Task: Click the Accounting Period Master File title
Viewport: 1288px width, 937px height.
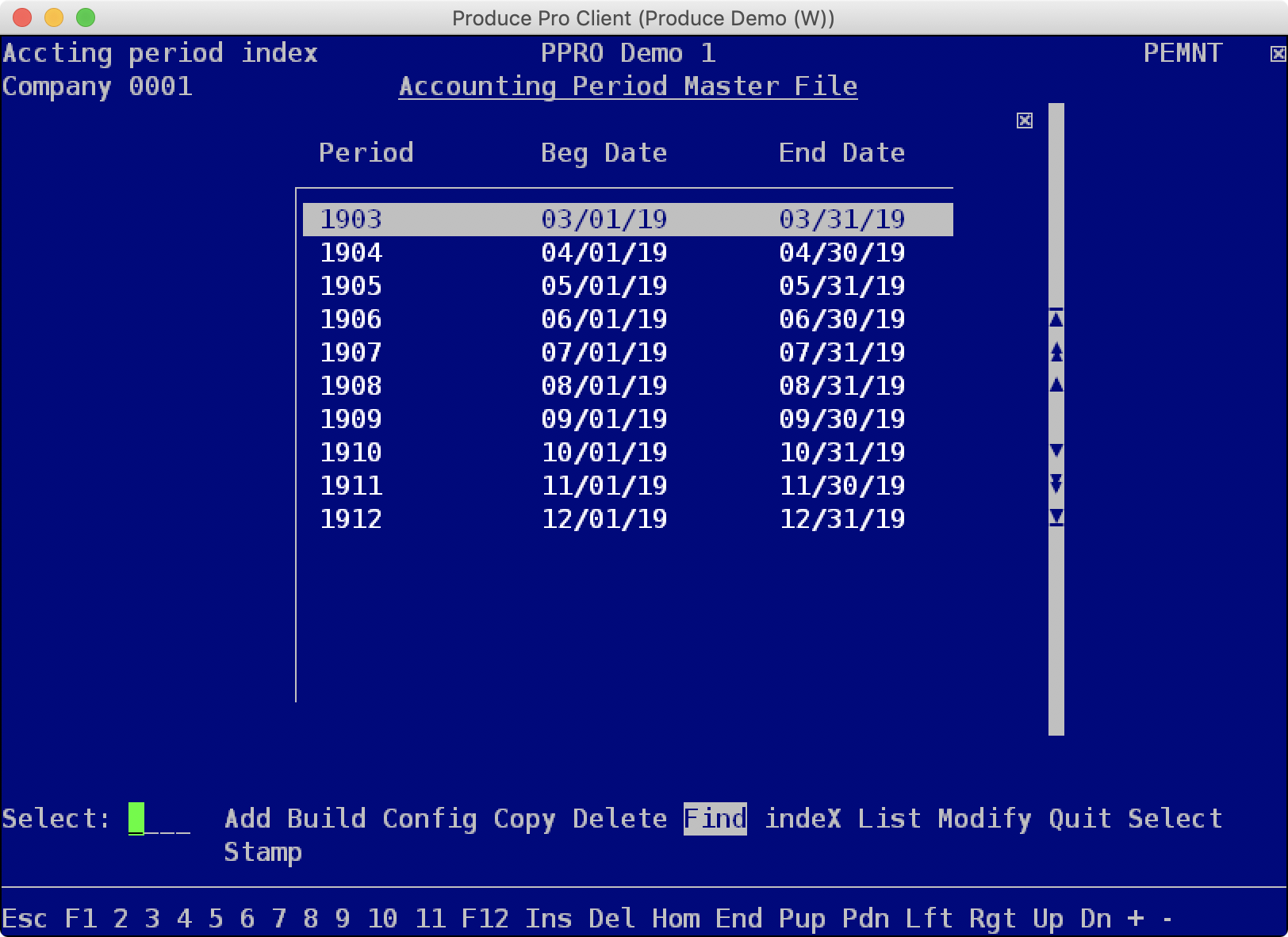Action: point(628,86)
